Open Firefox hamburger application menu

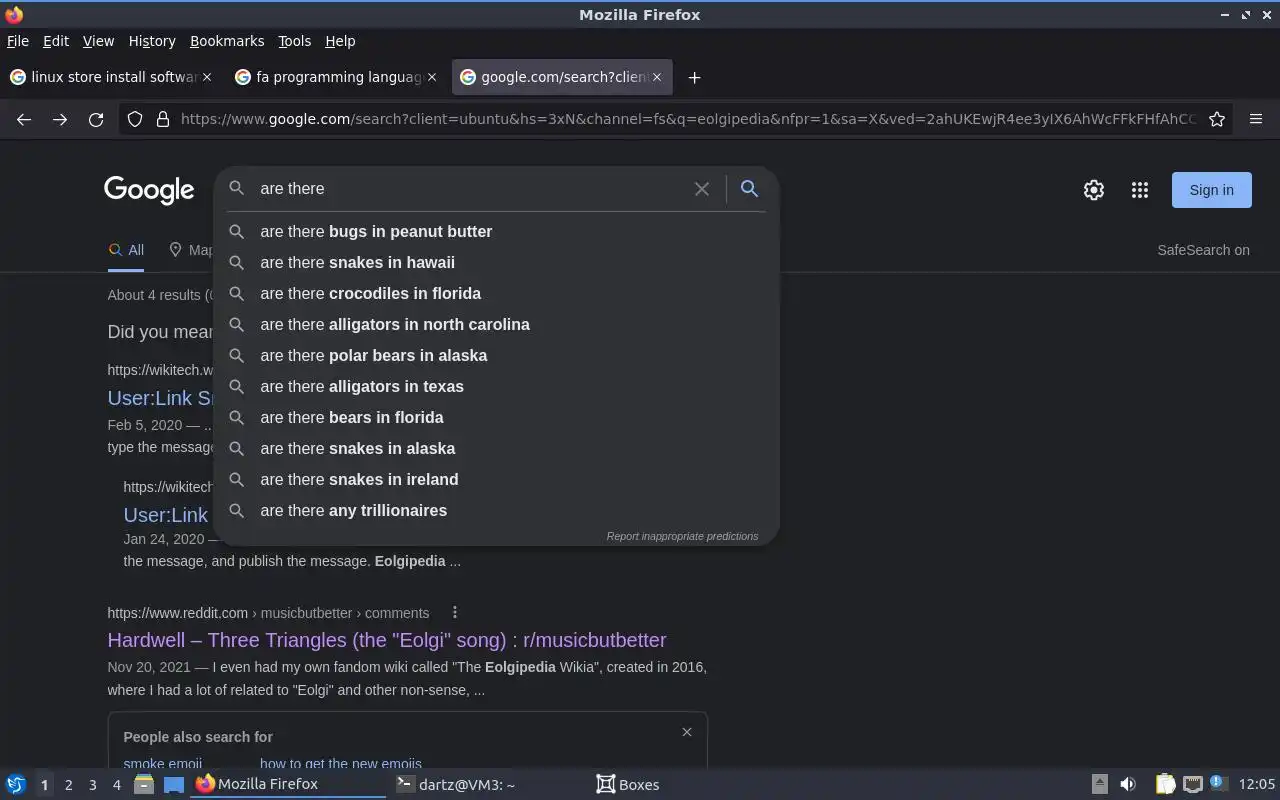tap(1256, 119)
